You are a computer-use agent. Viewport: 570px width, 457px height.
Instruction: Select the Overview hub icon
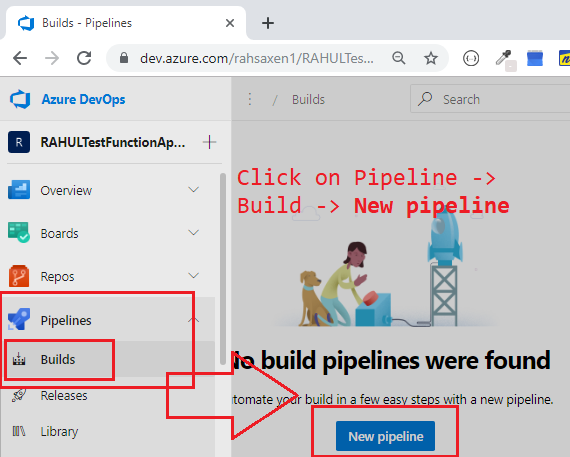click(x=19, y=190)
